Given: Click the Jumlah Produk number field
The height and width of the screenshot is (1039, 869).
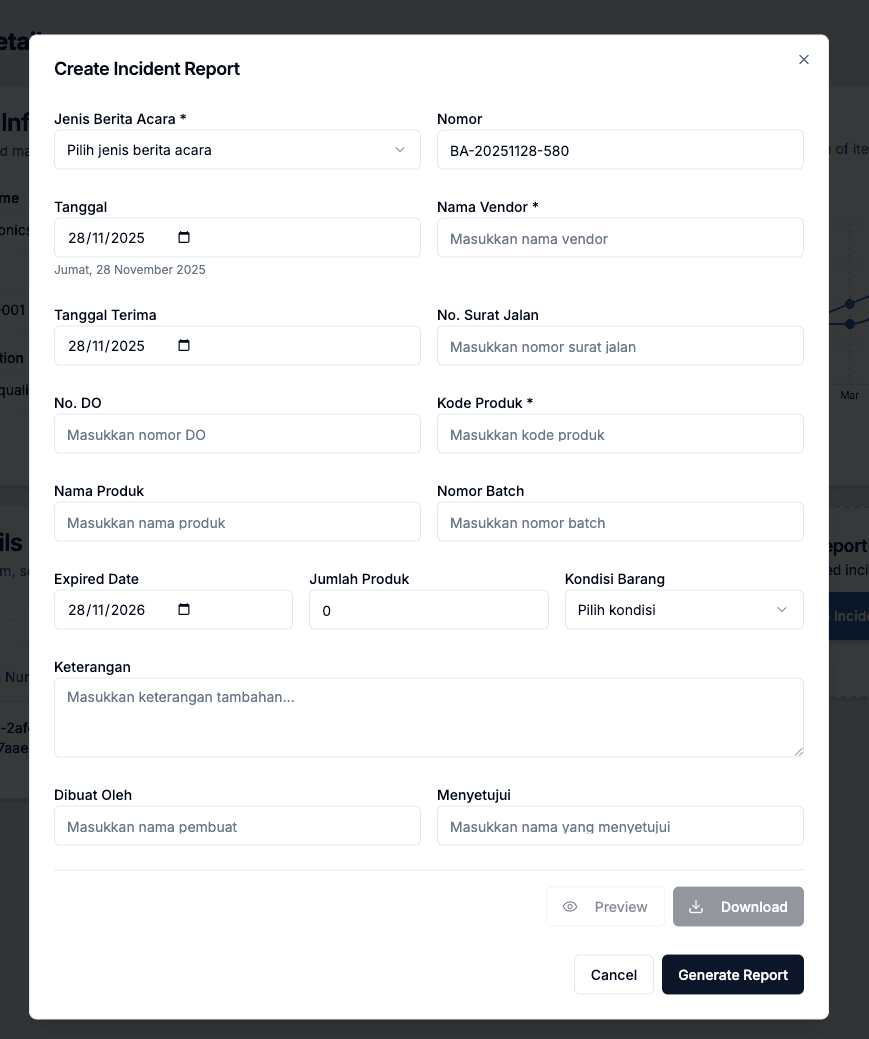Looking at the screenshot, I should tap(428, 610).
